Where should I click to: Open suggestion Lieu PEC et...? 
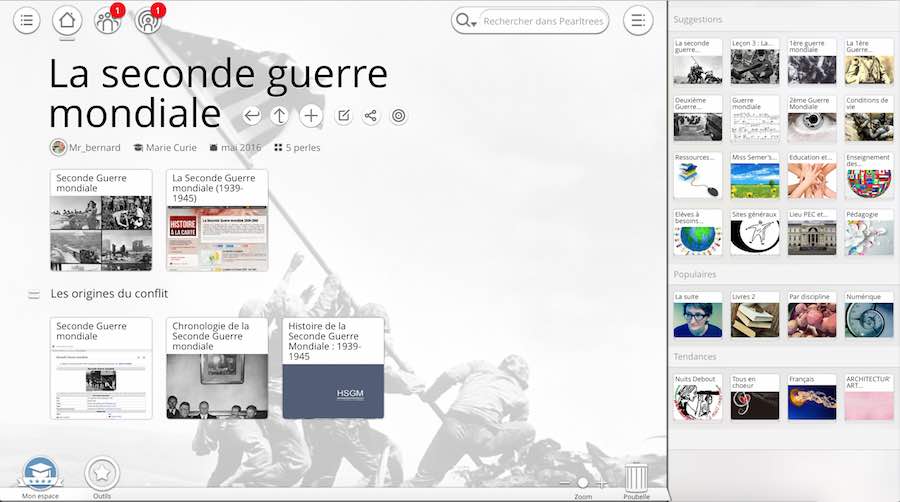click(812, 232)
